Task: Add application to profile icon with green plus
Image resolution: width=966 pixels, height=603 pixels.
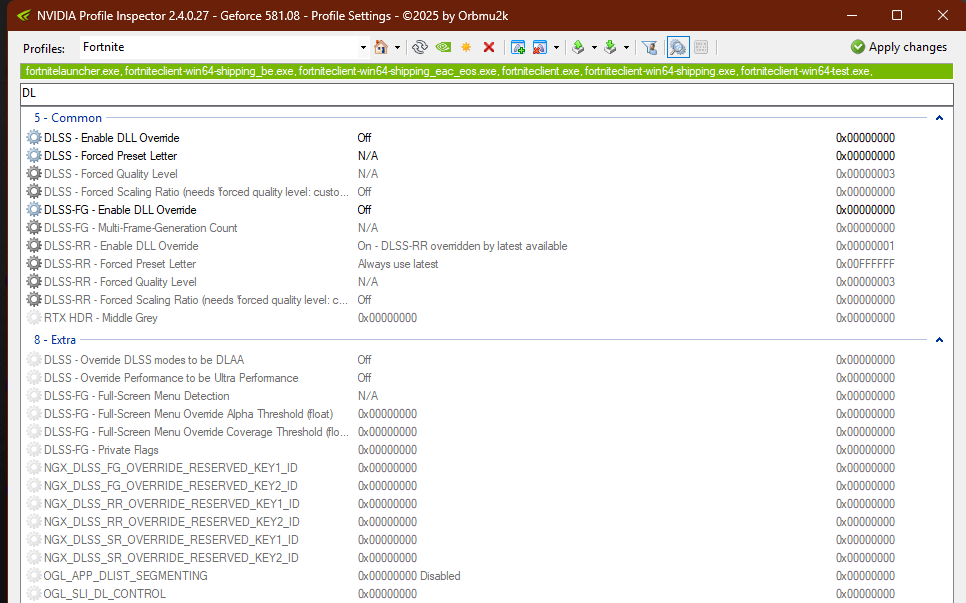Action: [x=518, y=47]
